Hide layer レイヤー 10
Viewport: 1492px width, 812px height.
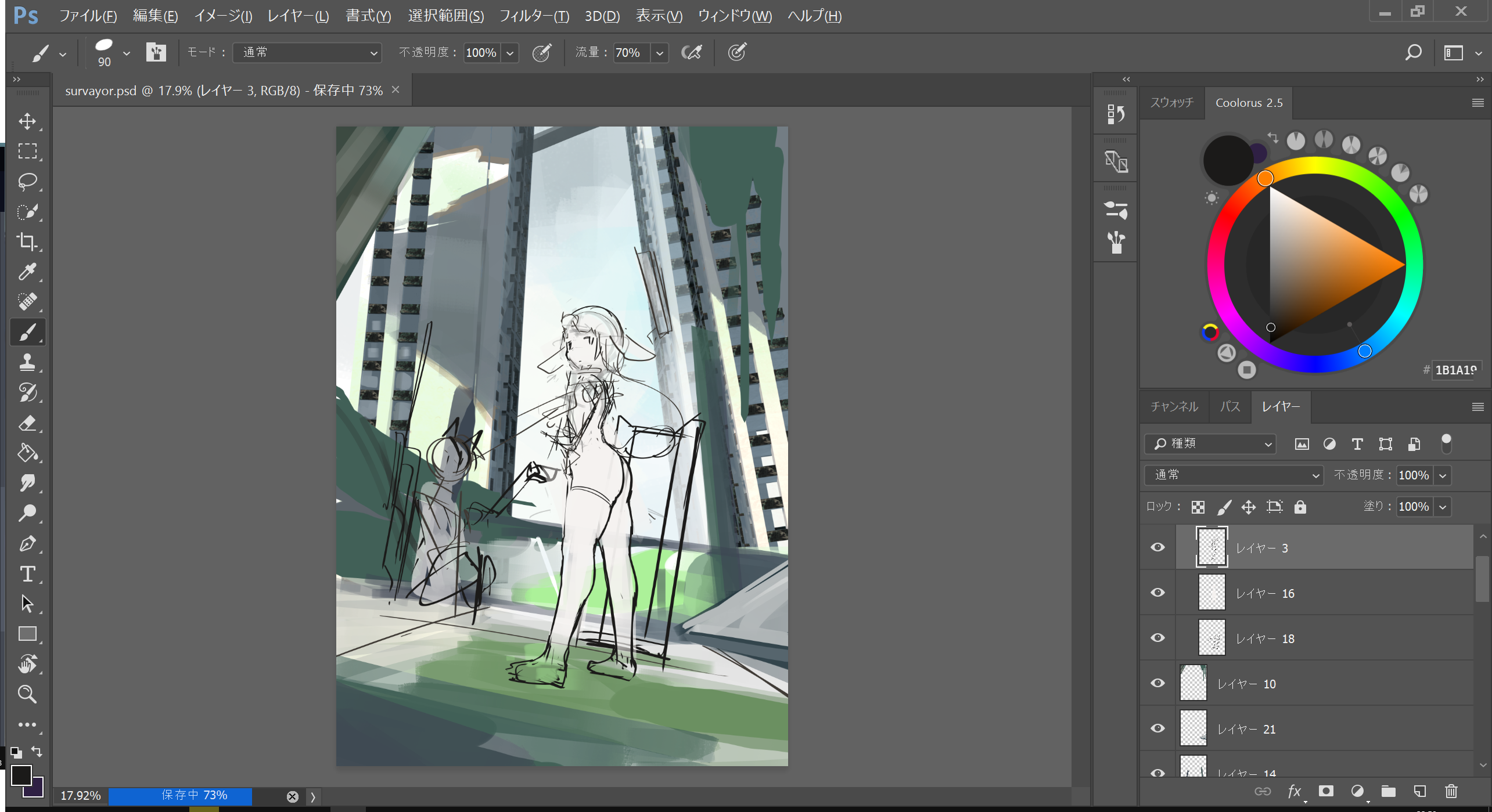pyautogui.click(x=1157, y=683)
